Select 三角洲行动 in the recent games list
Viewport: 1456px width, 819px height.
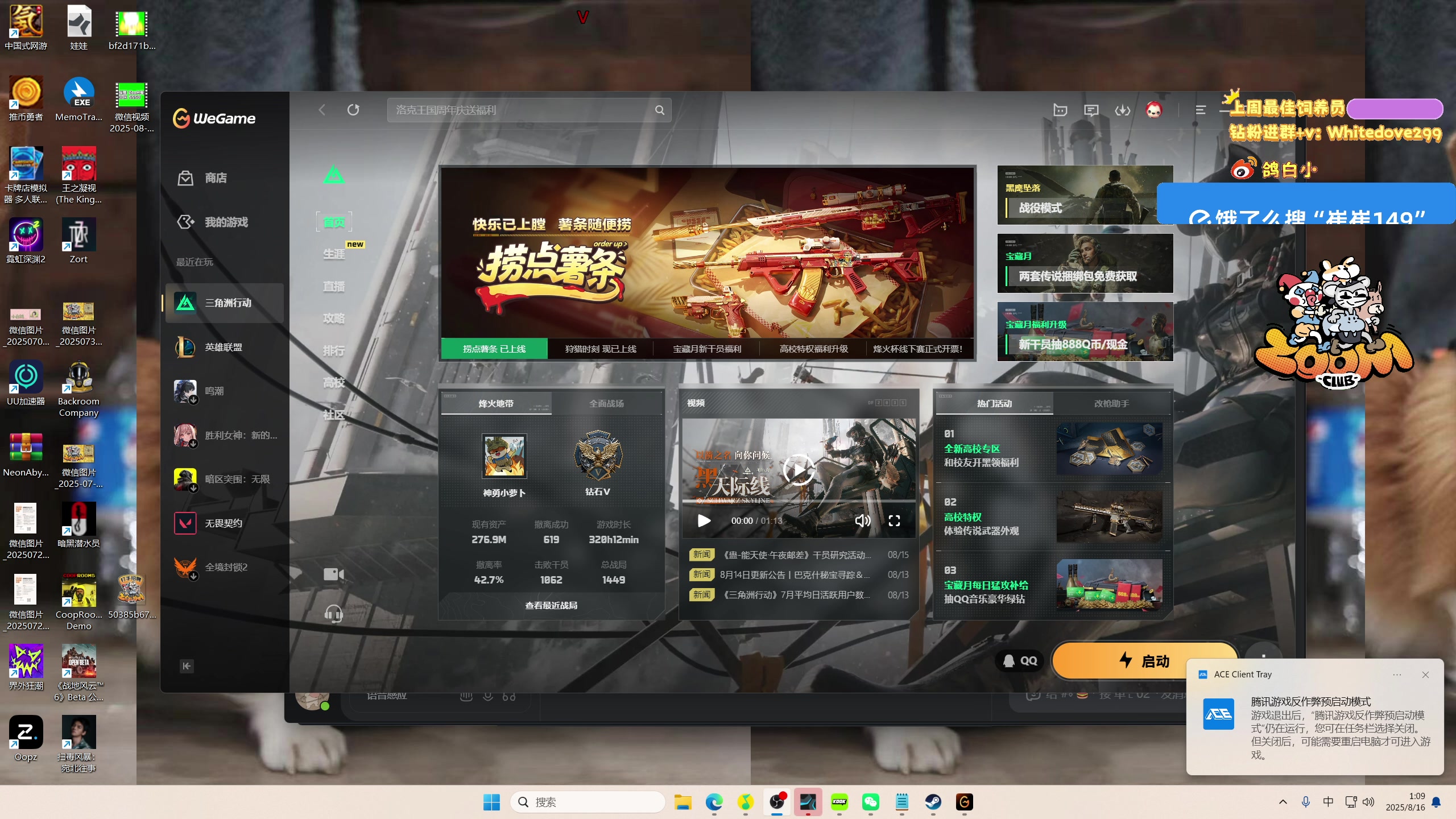click(x=225, y=303)
